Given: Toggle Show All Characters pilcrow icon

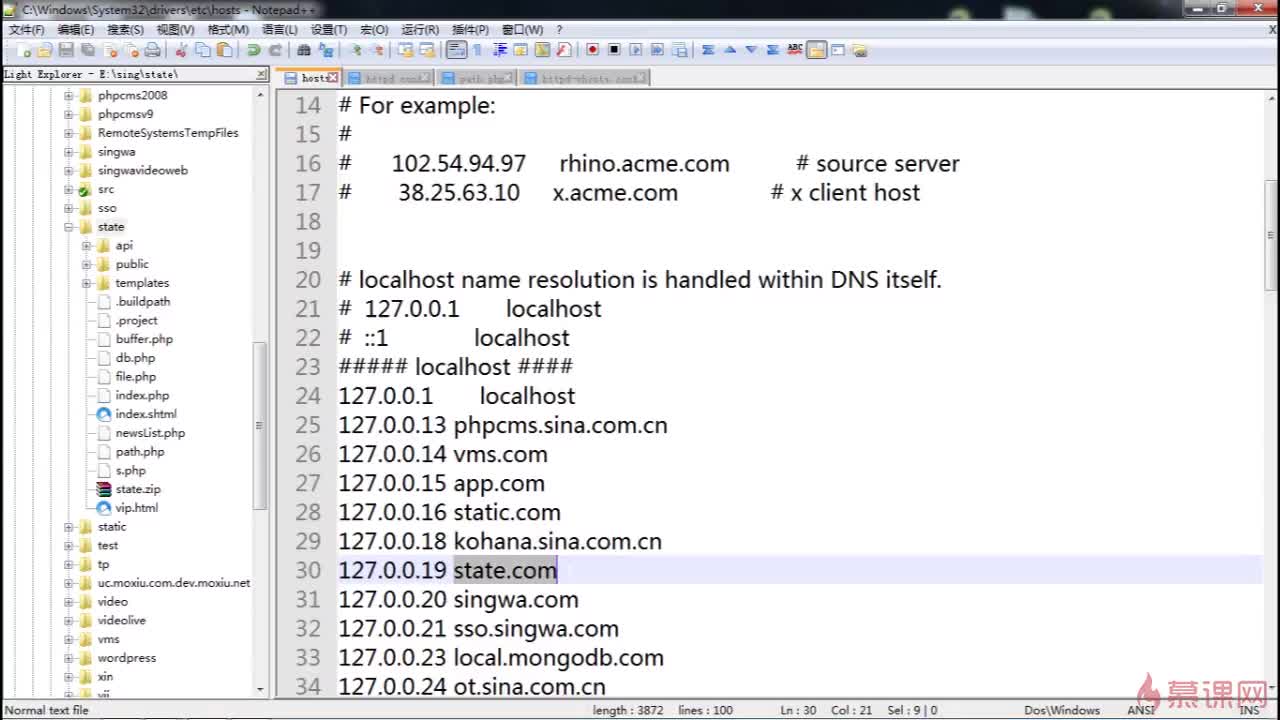Looking at the screenshot, I should pos(478,50).
